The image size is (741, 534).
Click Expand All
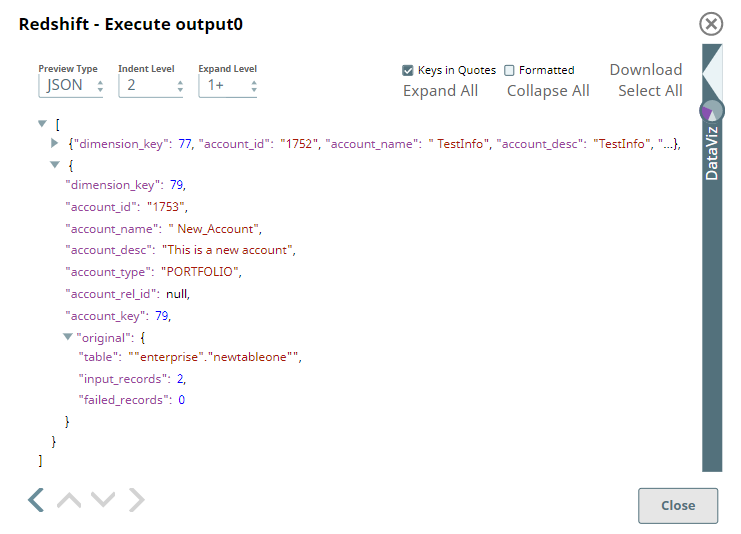coord(440,91)
